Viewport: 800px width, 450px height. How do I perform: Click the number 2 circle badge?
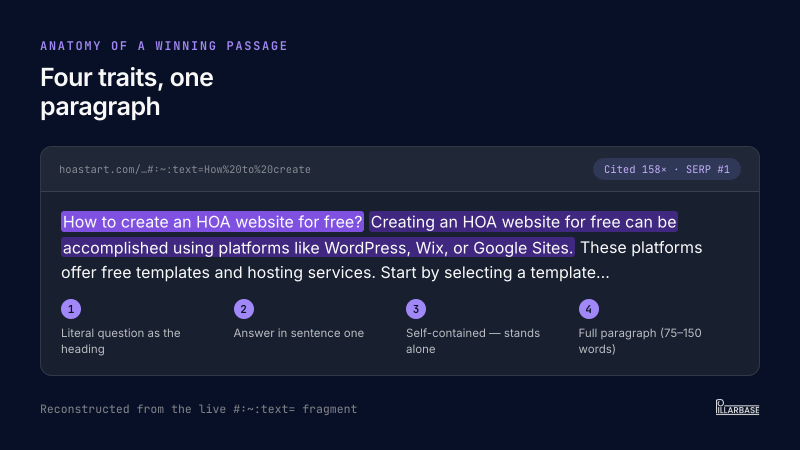[243, 309]
